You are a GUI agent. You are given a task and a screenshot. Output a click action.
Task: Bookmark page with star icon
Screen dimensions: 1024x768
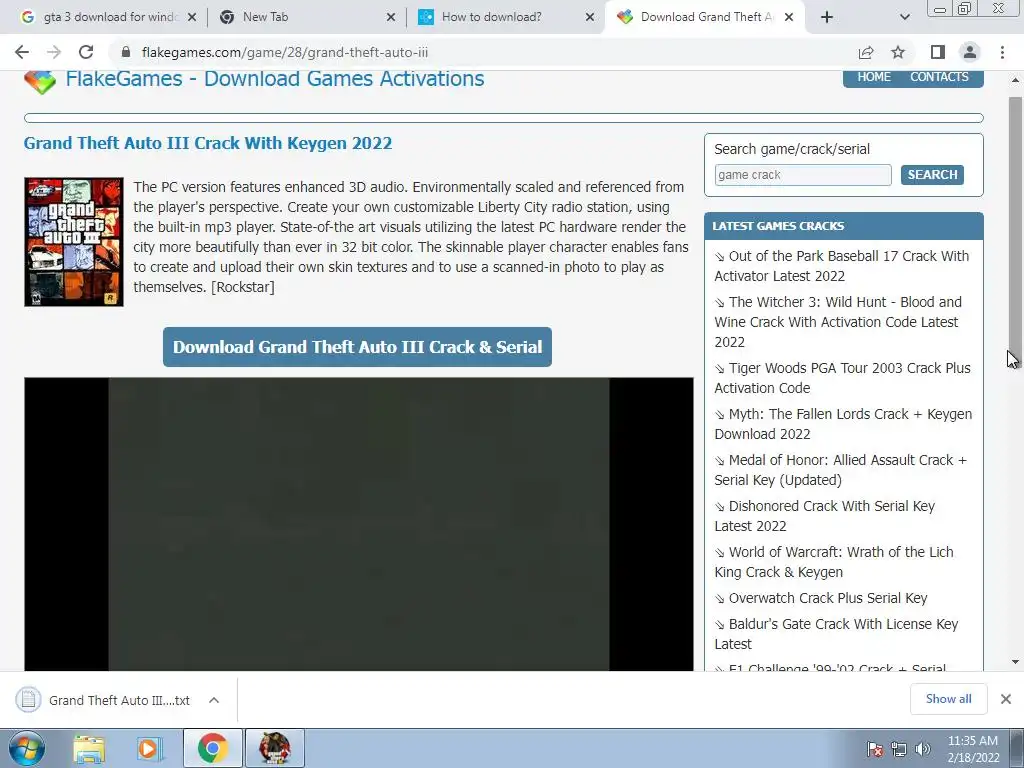click(898, 52)
